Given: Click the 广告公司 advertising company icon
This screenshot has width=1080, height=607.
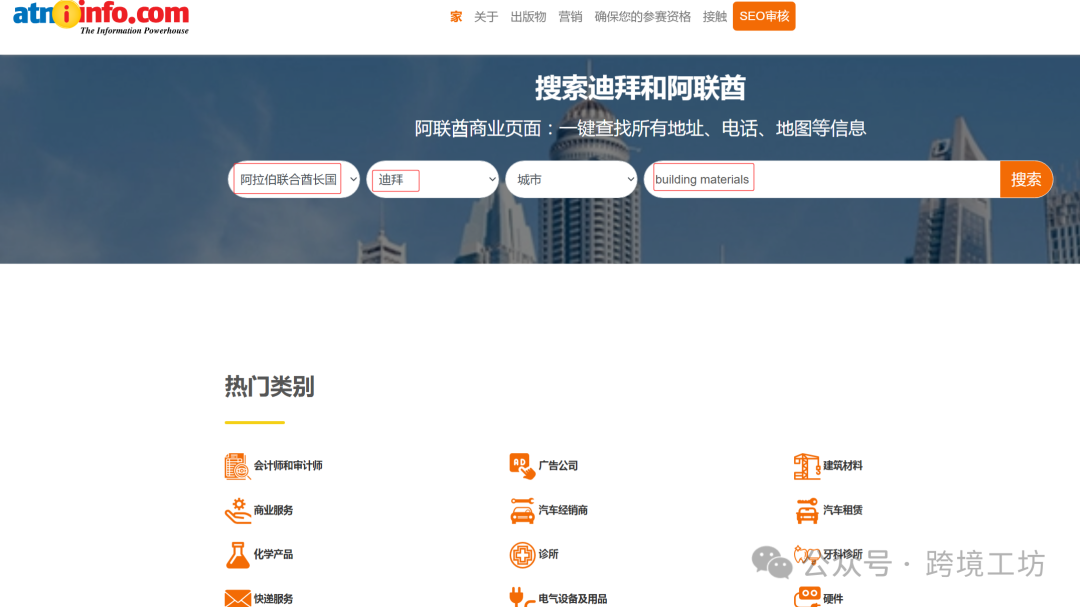Looking at the screenshot, I should point(518,465).
